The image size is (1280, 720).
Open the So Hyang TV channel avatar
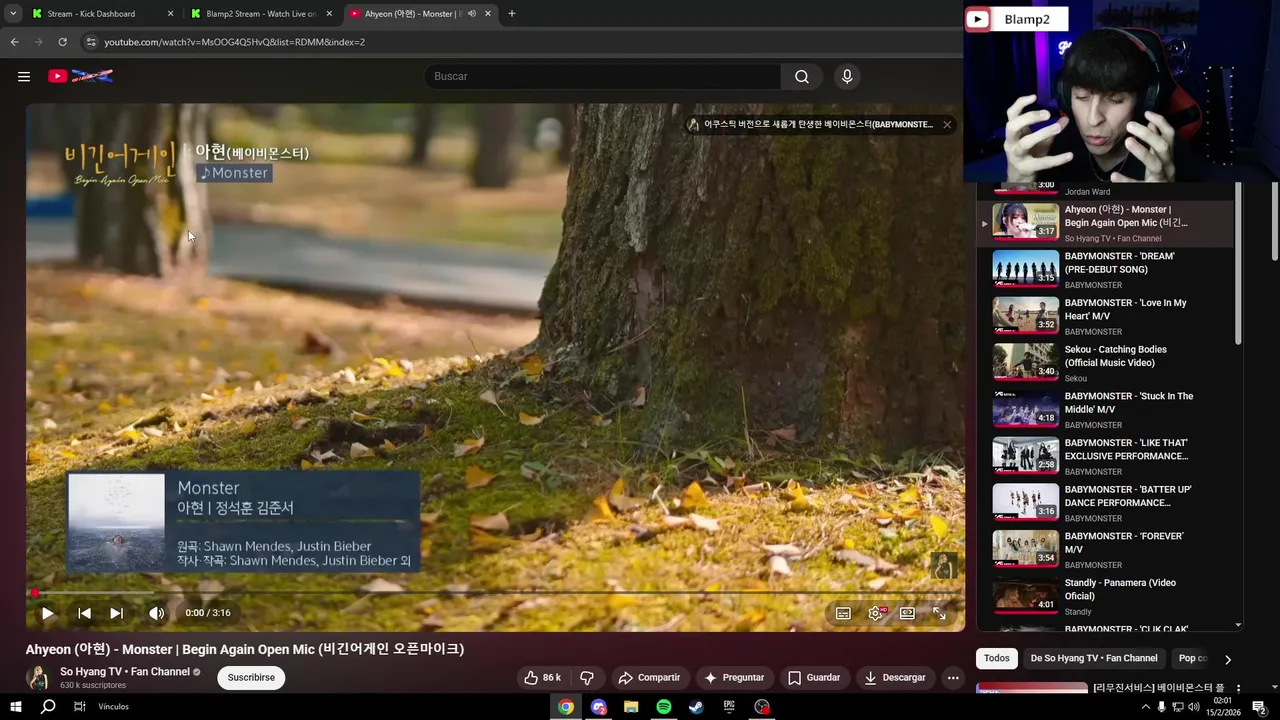pyautogui.click(x=38, y=677)
